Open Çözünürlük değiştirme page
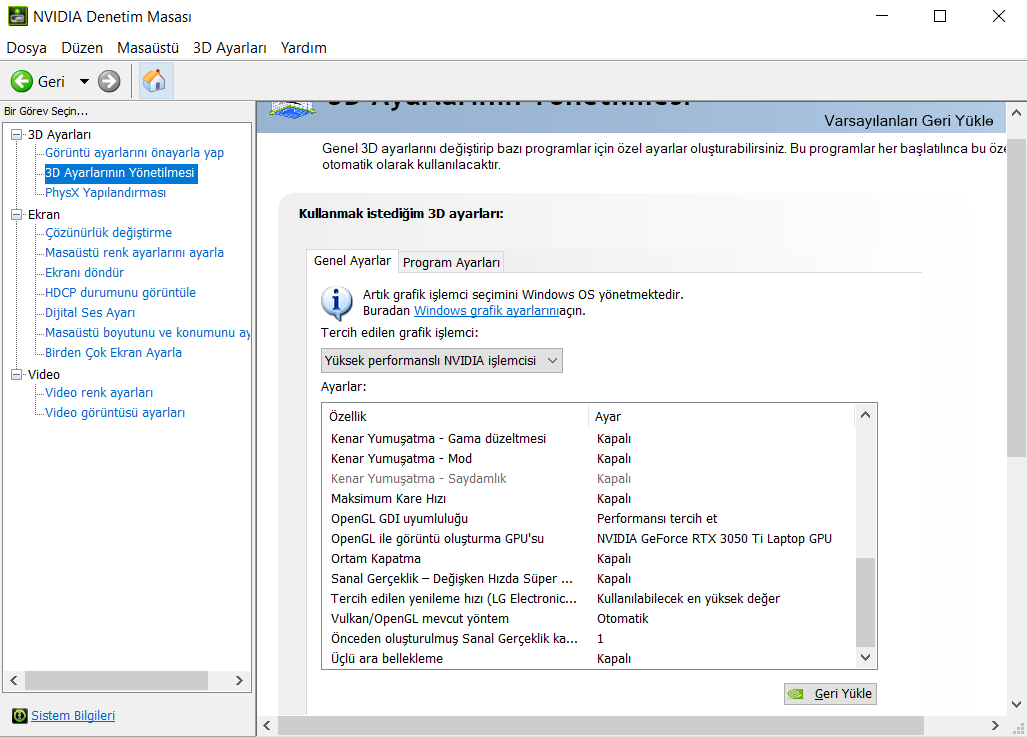This screenshot has height=737, width=1027. (109, 233)
